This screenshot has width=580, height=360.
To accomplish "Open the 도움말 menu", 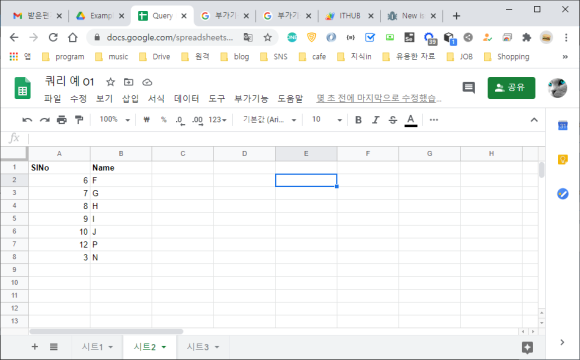I will point(290,99).
